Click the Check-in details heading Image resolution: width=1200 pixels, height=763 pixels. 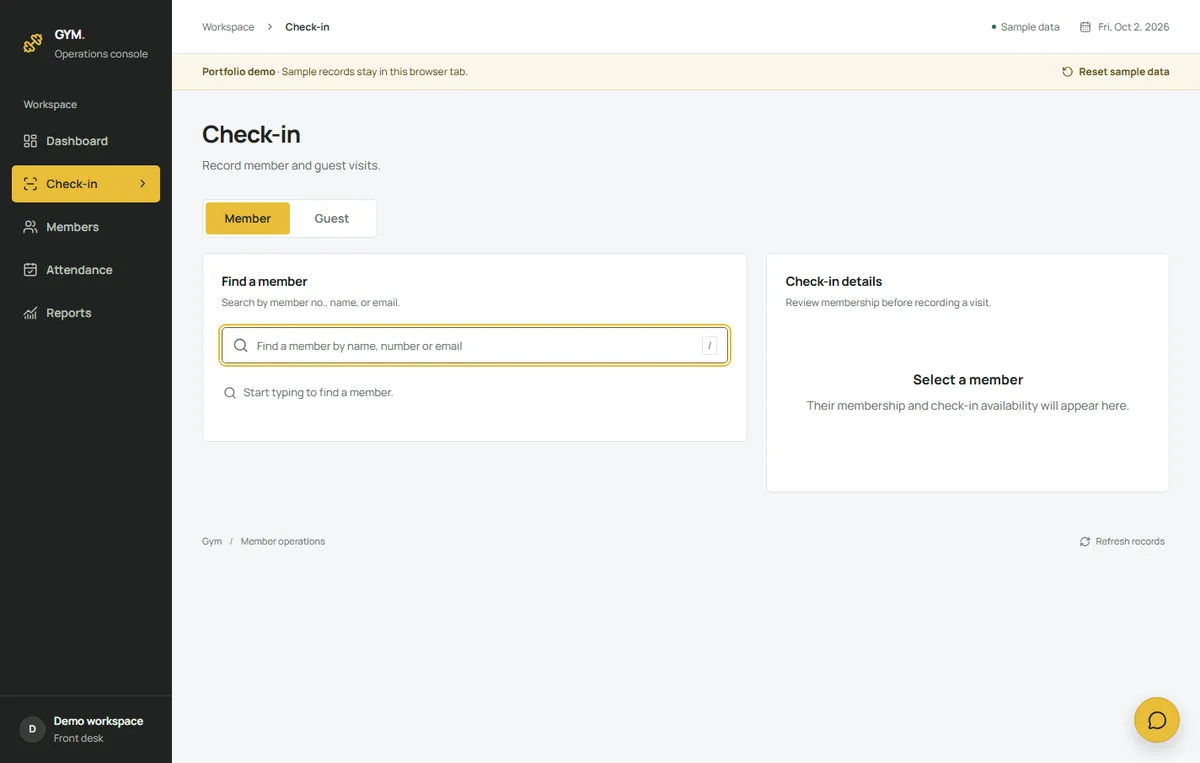[x=834, y=282]
